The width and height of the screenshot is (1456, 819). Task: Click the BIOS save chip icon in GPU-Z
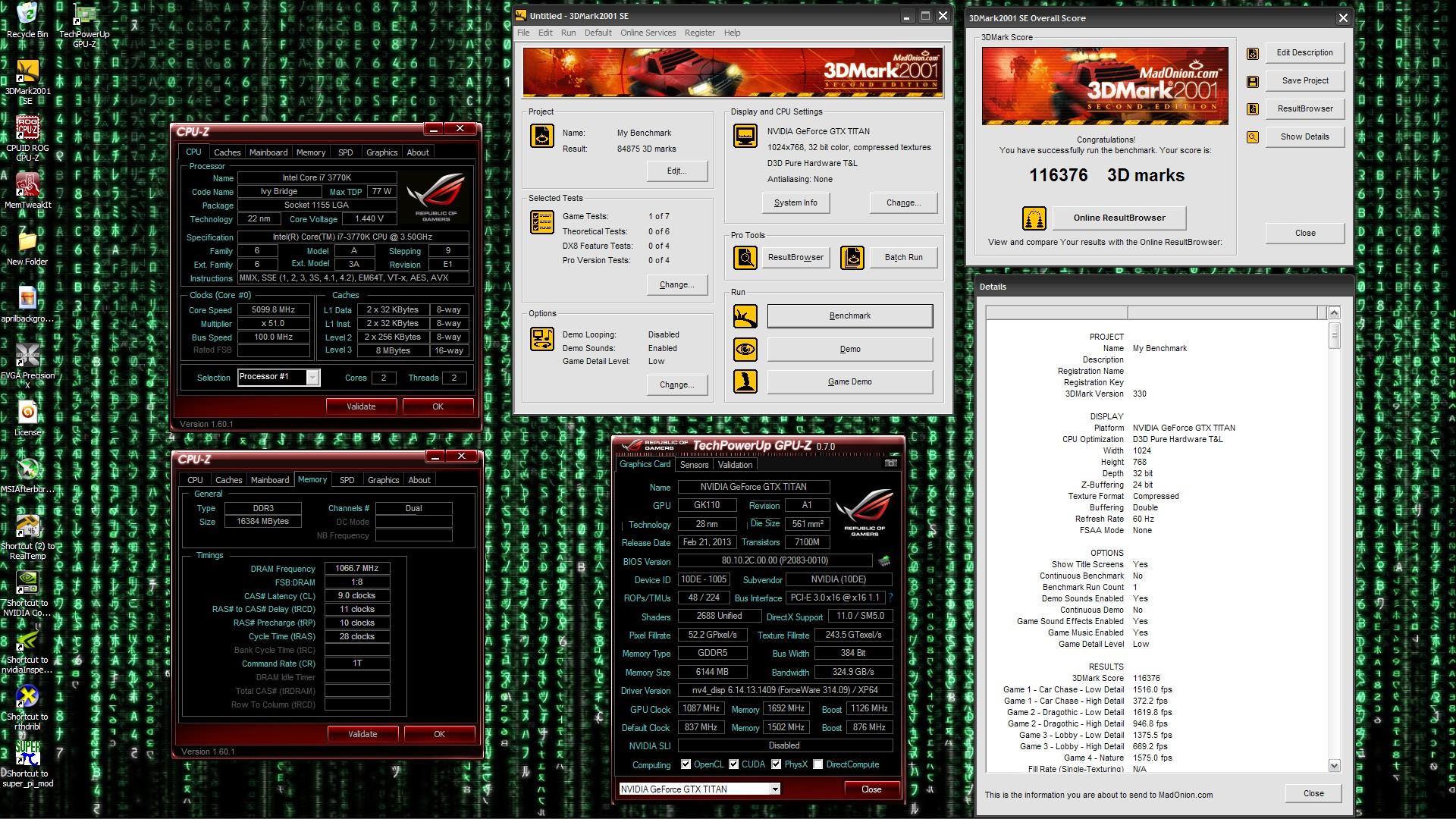(883, 561)
